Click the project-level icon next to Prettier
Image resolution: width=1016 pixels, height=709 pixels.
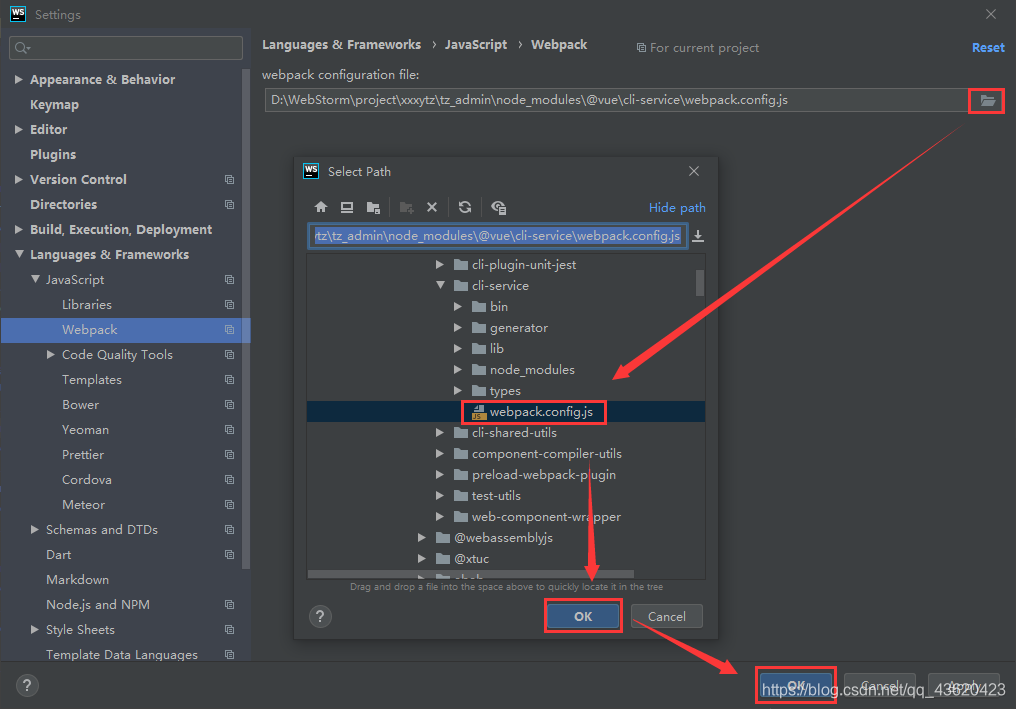pyautogui.click(x=229, y=454)
